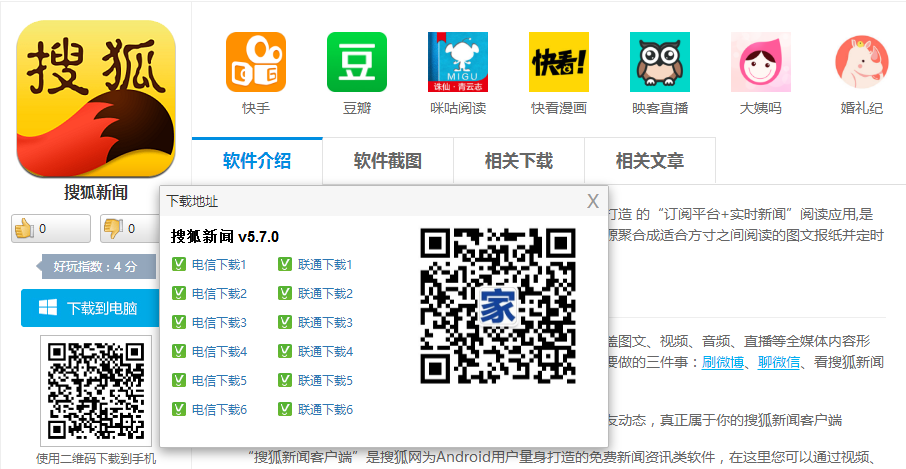Open the 咪咕阅读 app icon
The width and height of the screenshot is (906, 469).
coord(458,62)
